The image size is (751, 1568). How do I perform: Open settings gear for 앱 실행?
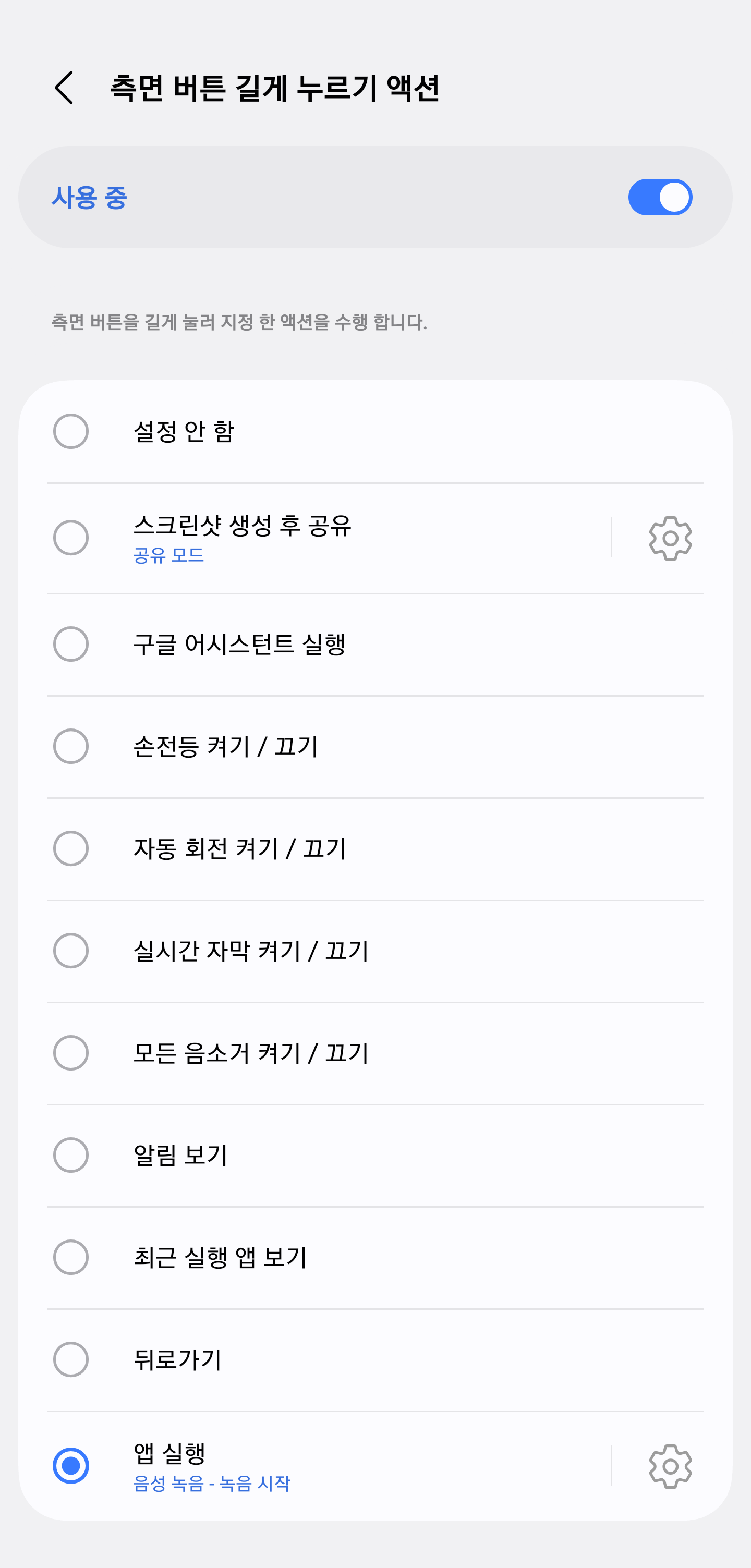(670, 1466)
